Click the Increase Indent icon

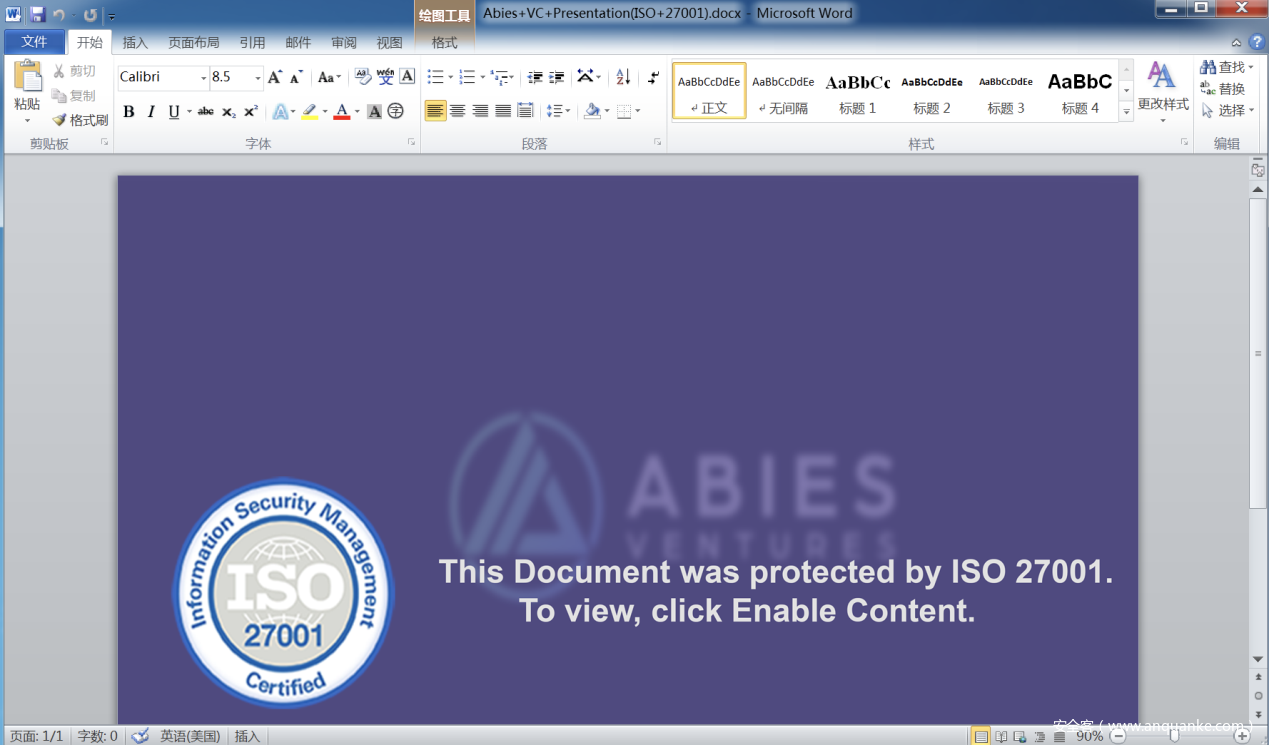(557, 77)
